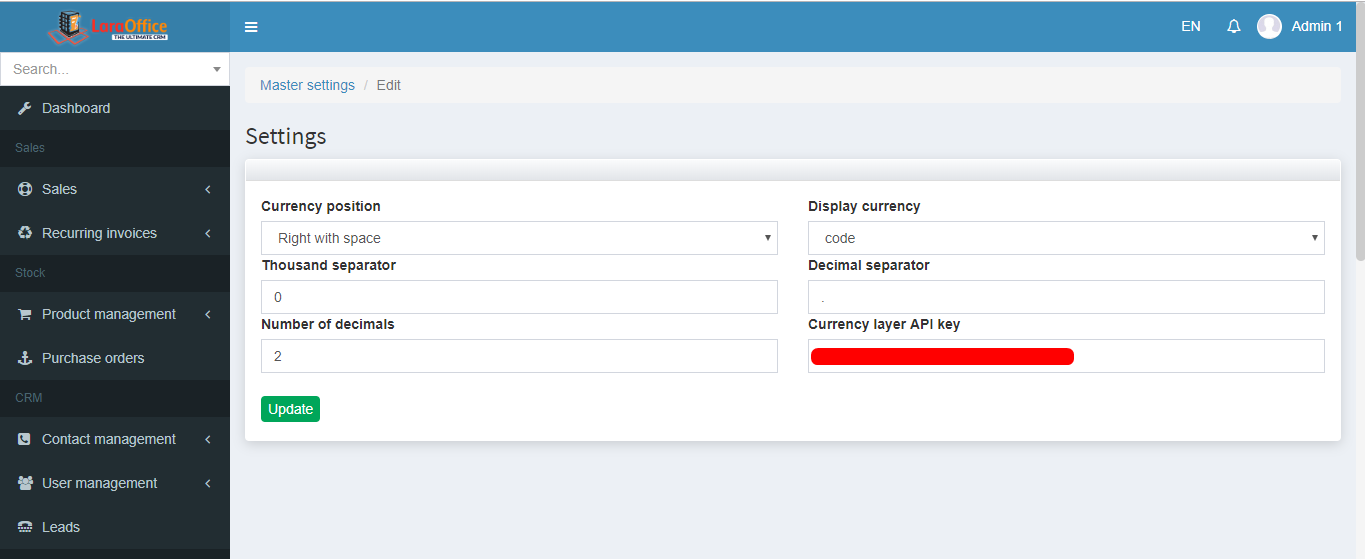Viewport: 1365px width, 559px height.
Task: Switch language using the EN menu
Action: [1190, 27]
